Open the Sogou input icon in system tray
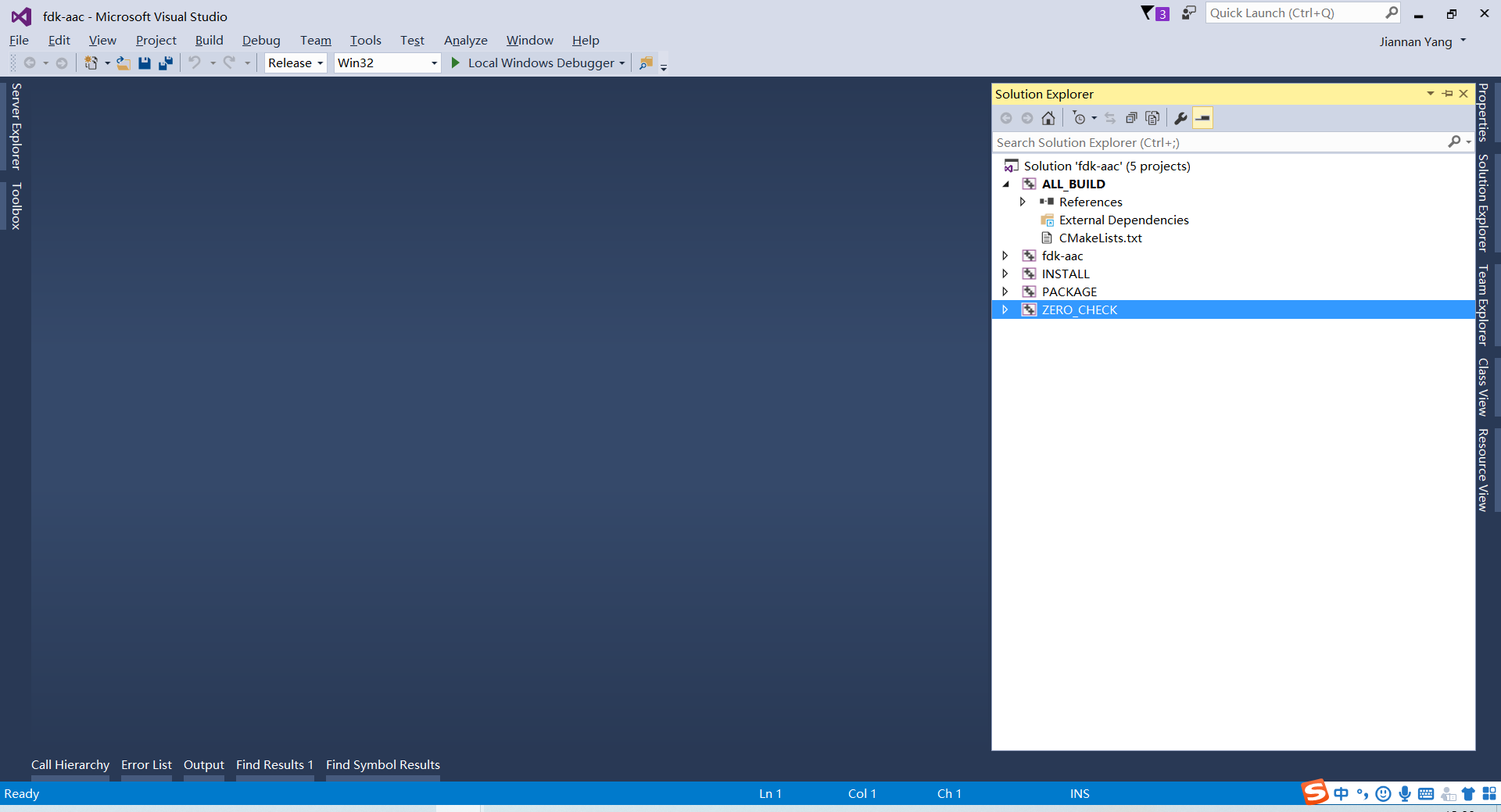The image size is (1501, 812). (1315, 792)
